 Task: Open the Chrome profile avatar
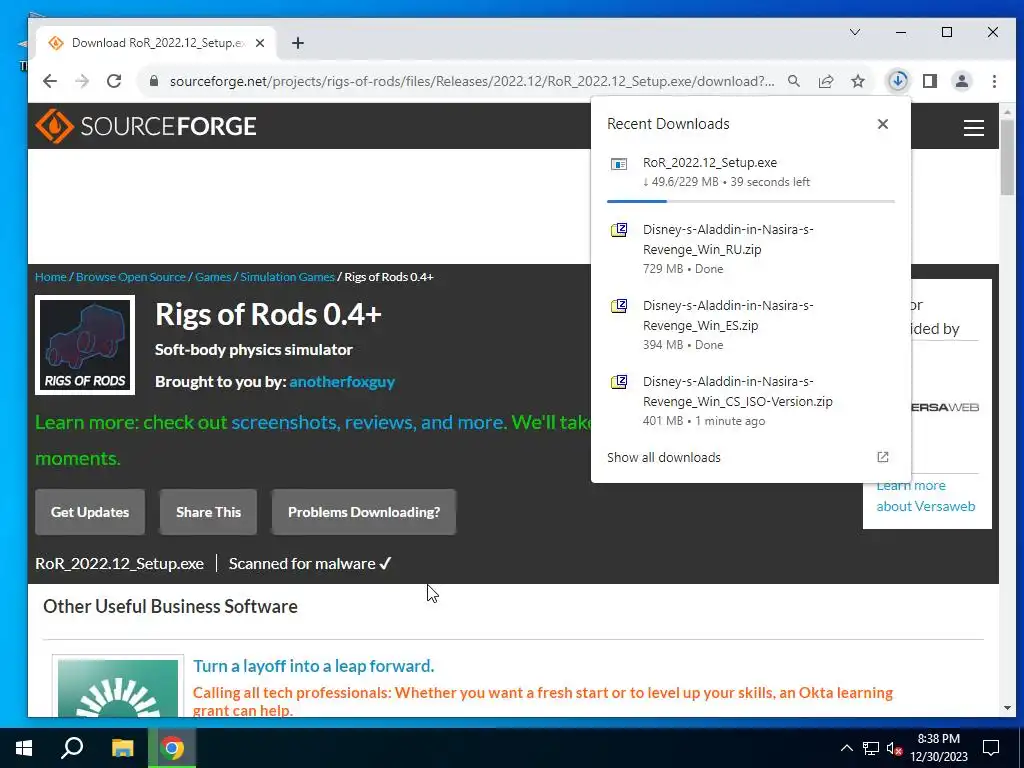coord(962,81)
